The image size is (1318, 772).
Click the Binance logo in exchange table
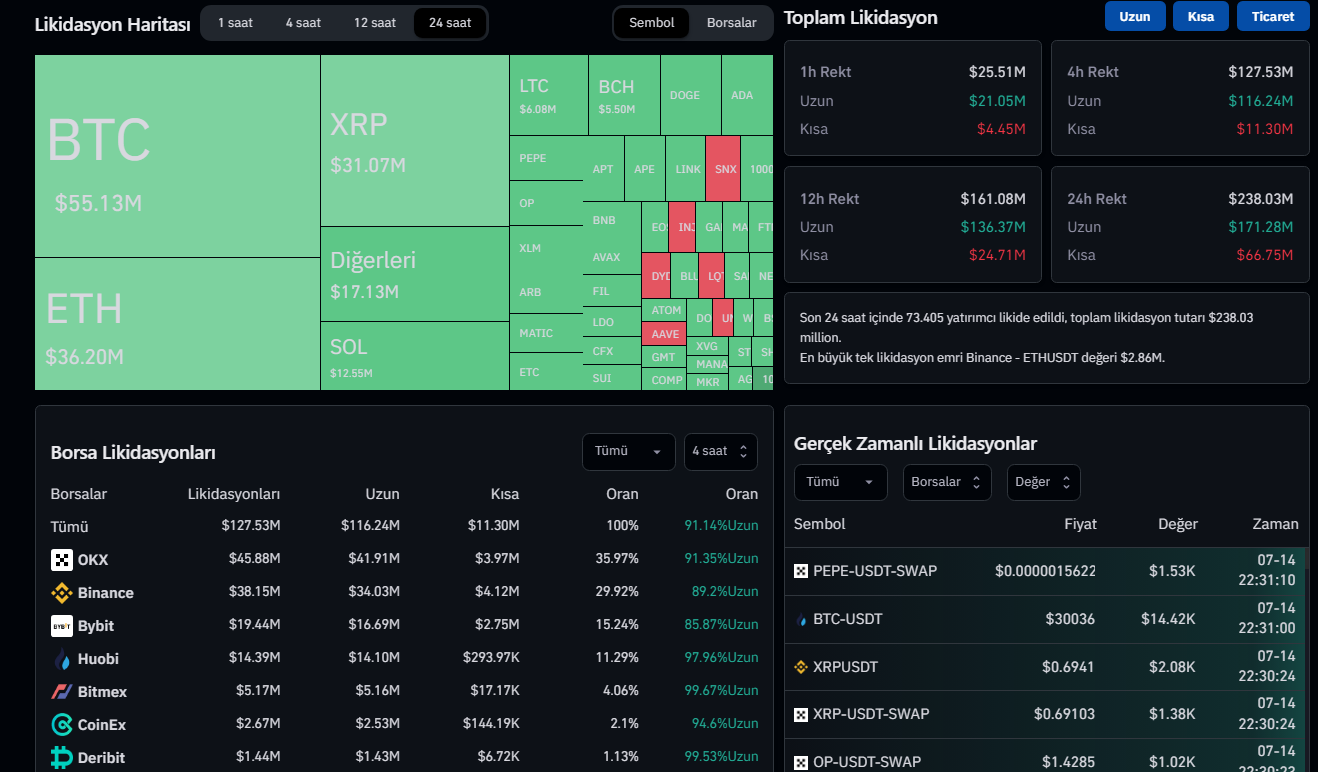pyautogui.click(x=62, y=593)
